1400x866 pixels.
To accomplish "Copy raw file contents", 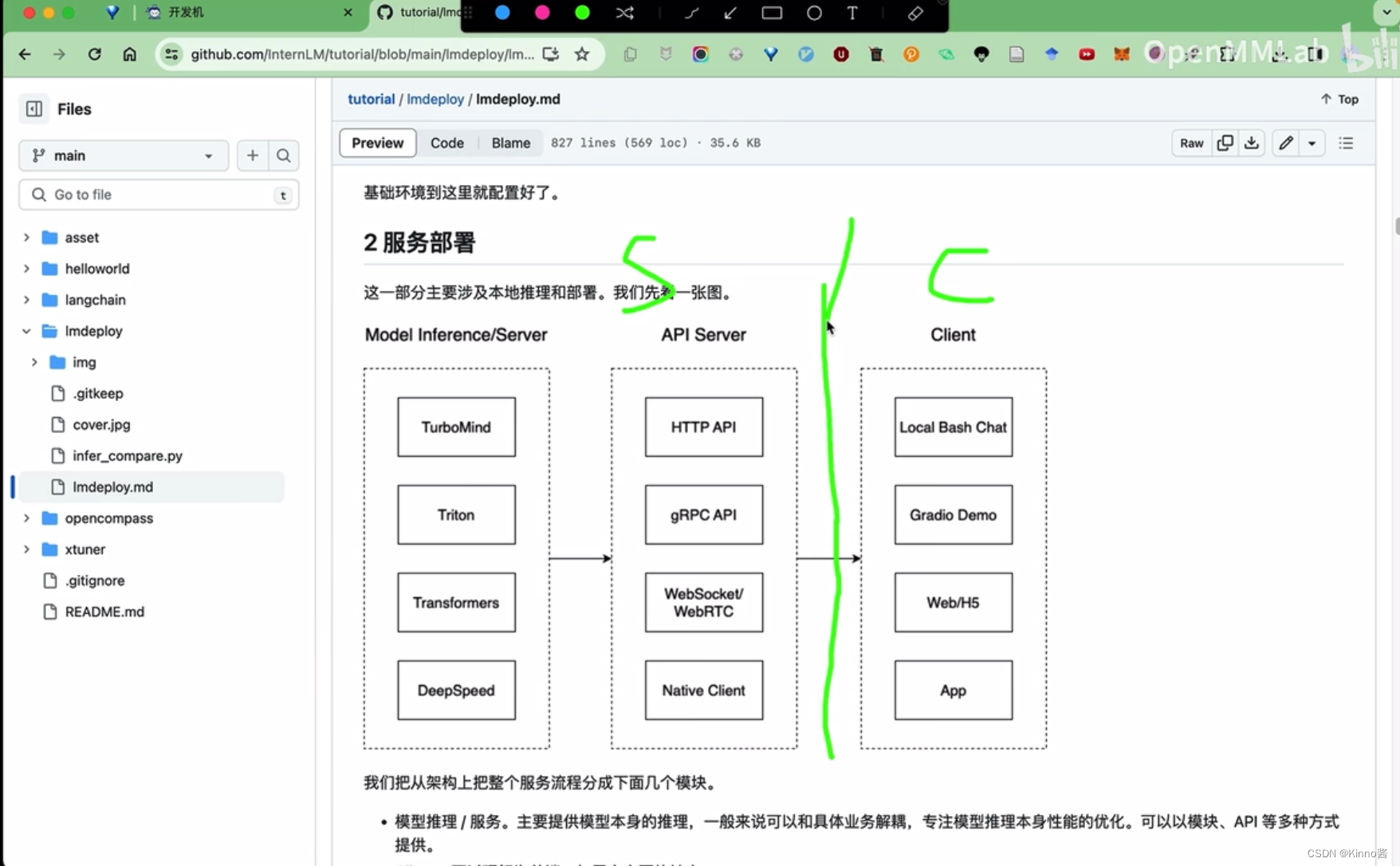I will click(x=1225, y=143).
